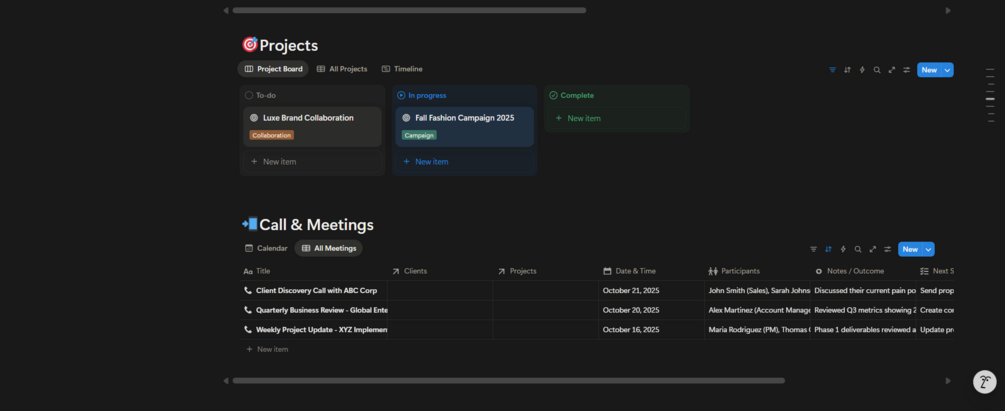Switch to the Timeline tab
Viewport: 1005px width, 411px height.
point(402,69)
